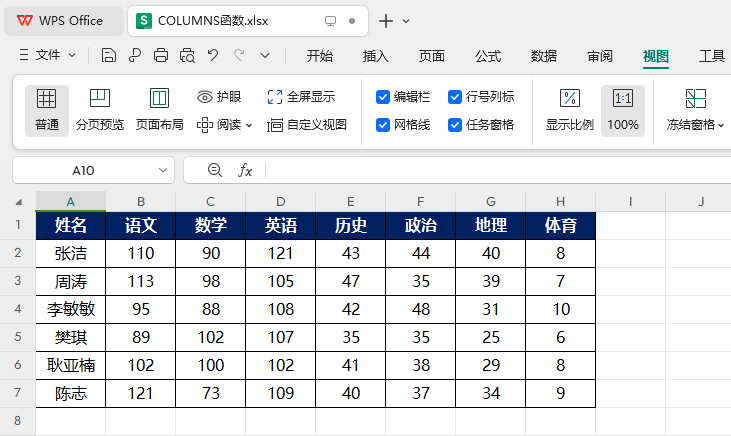Click the Redo arrow icon
This screenshot has height=436, width=731.
[239, 55]
